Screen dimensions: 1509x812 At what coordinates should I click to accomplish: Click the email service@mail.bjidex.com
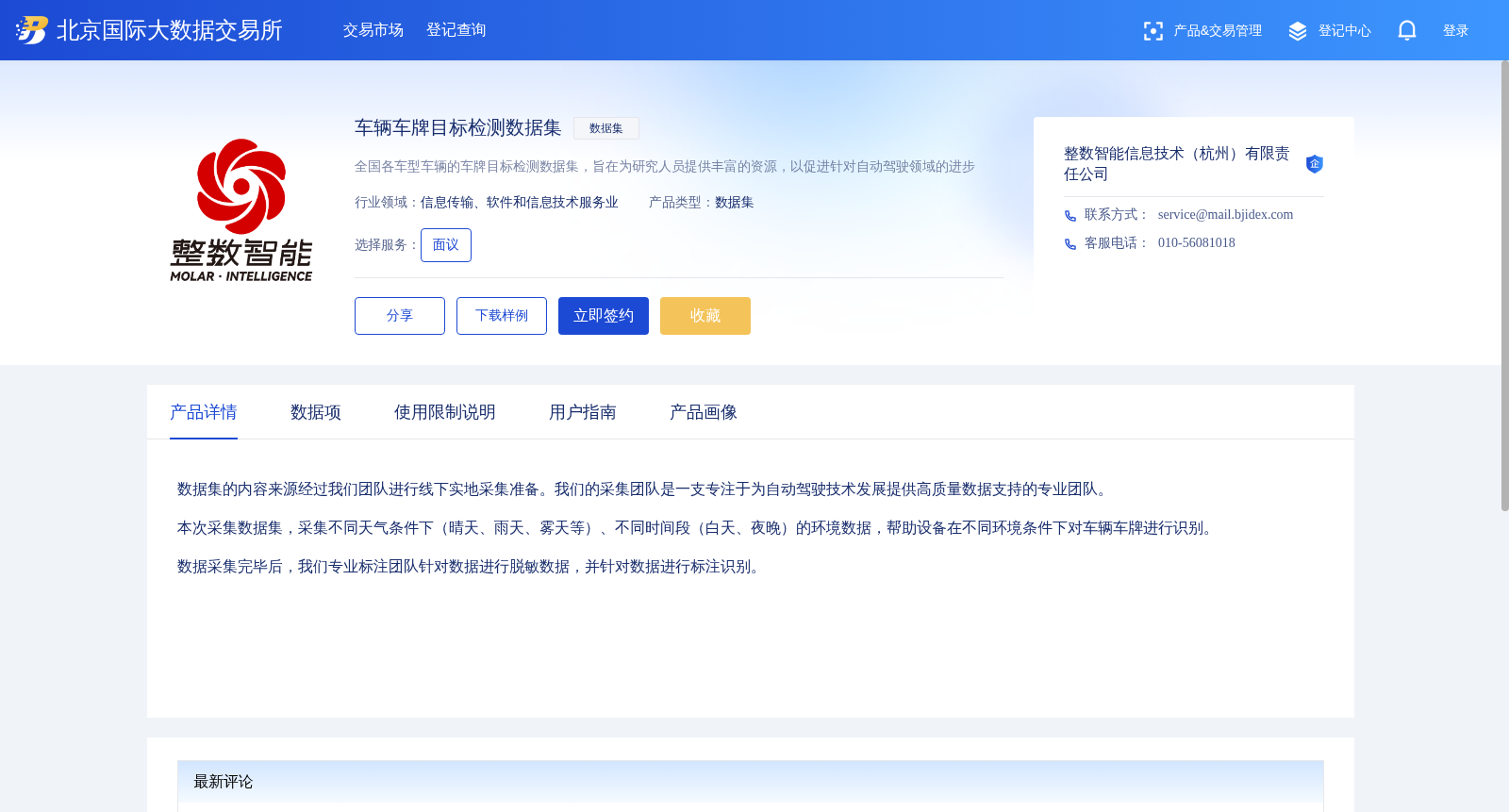pyautogui.click(x=1226, y=215)
